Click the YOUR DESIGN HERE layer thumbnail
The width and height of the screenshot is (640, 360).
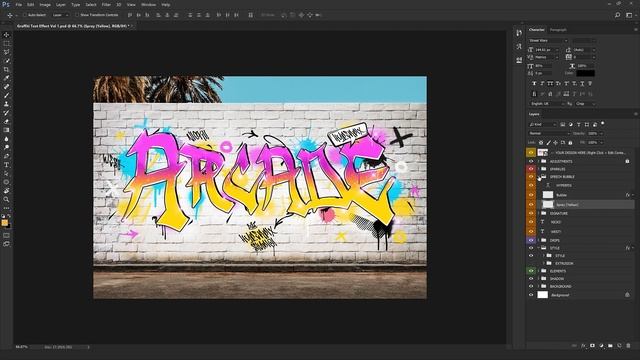pos(542,152)
